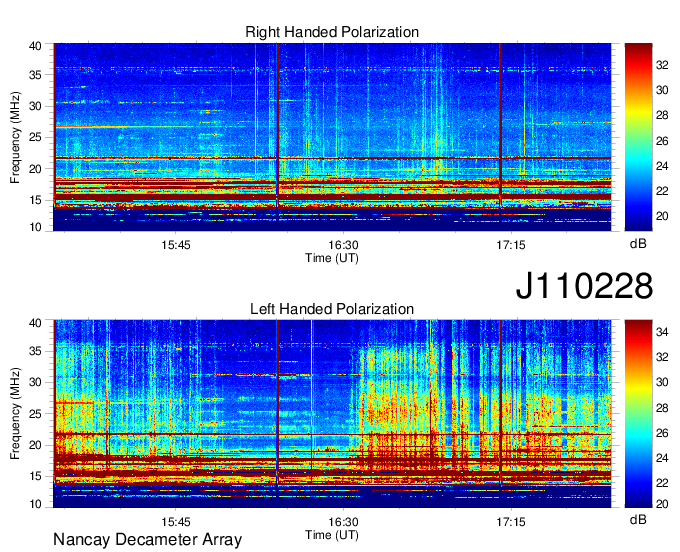Click the 20 label on the lower colorbar
680x552 pixels.
point(662,504)
